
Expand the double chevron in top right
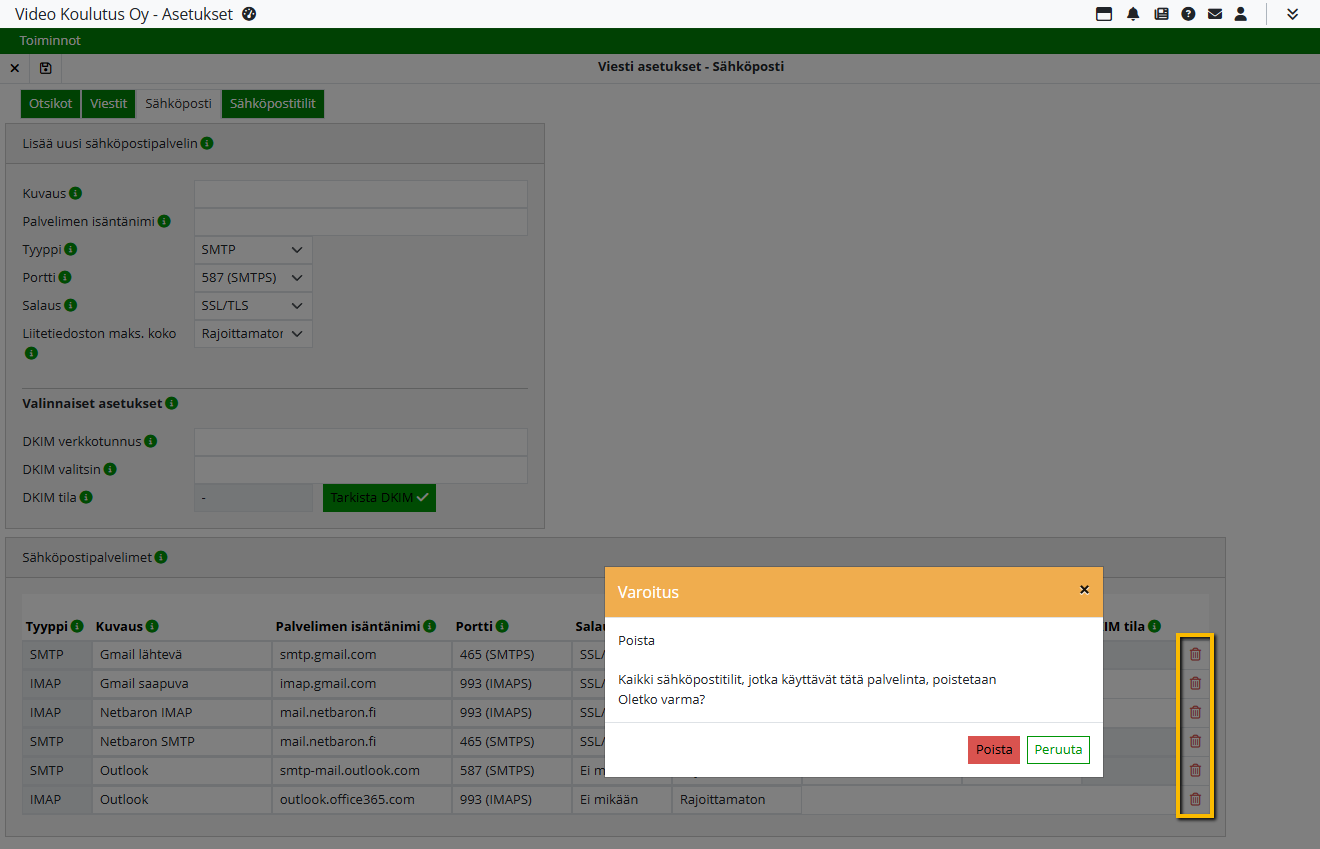pyautogui.click(x=1292, y=14)
